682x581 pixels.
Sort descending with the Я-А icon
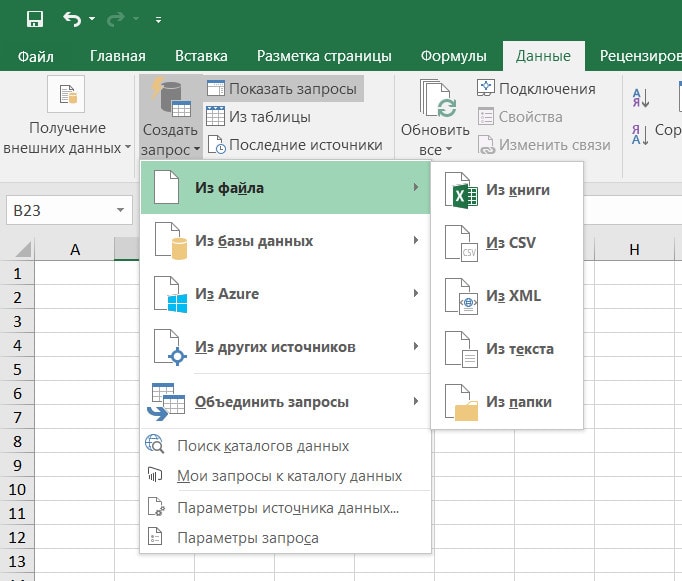click(x=641, y=135)
